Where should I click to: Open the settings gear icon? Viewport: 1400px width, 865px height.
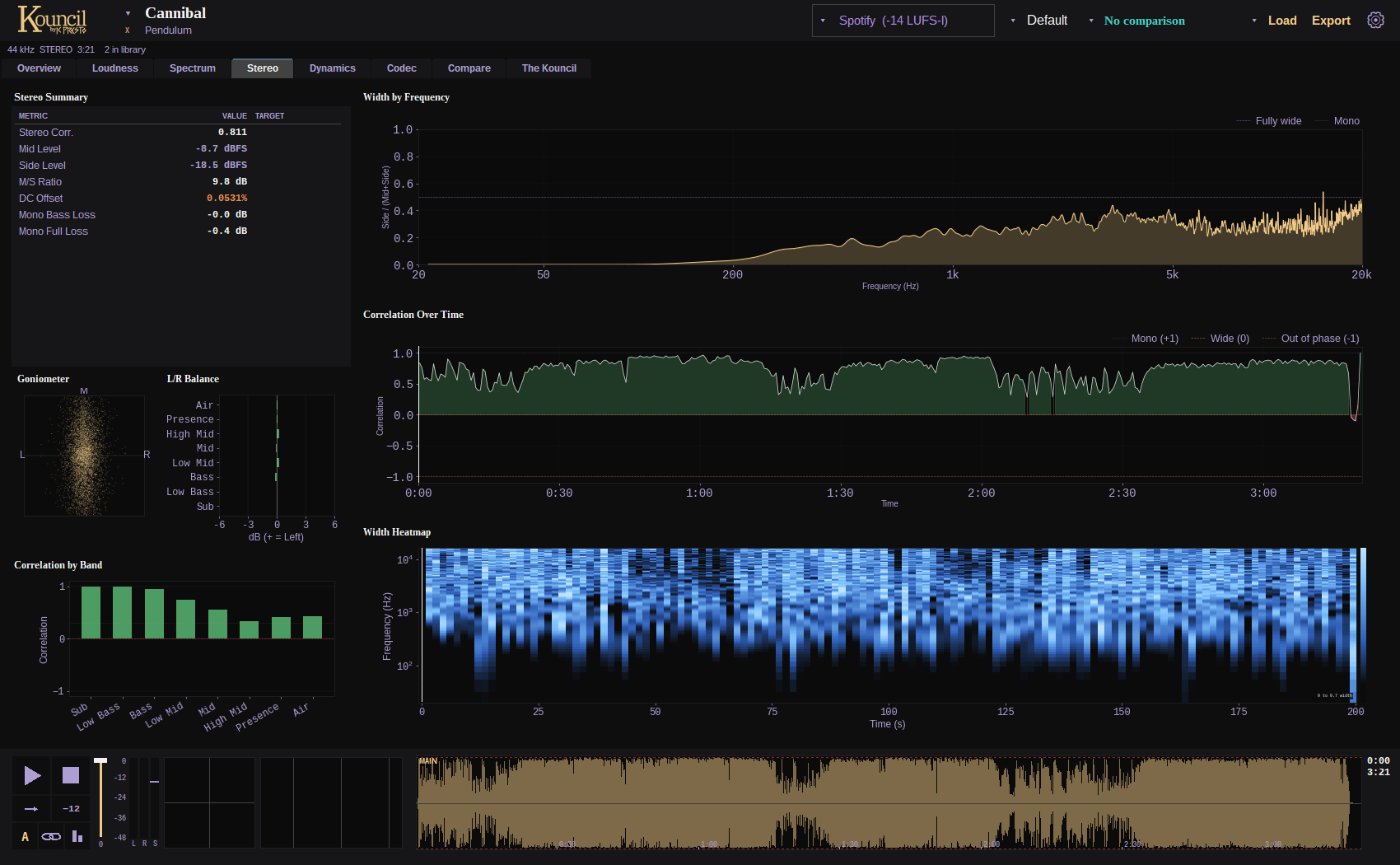1375,21
